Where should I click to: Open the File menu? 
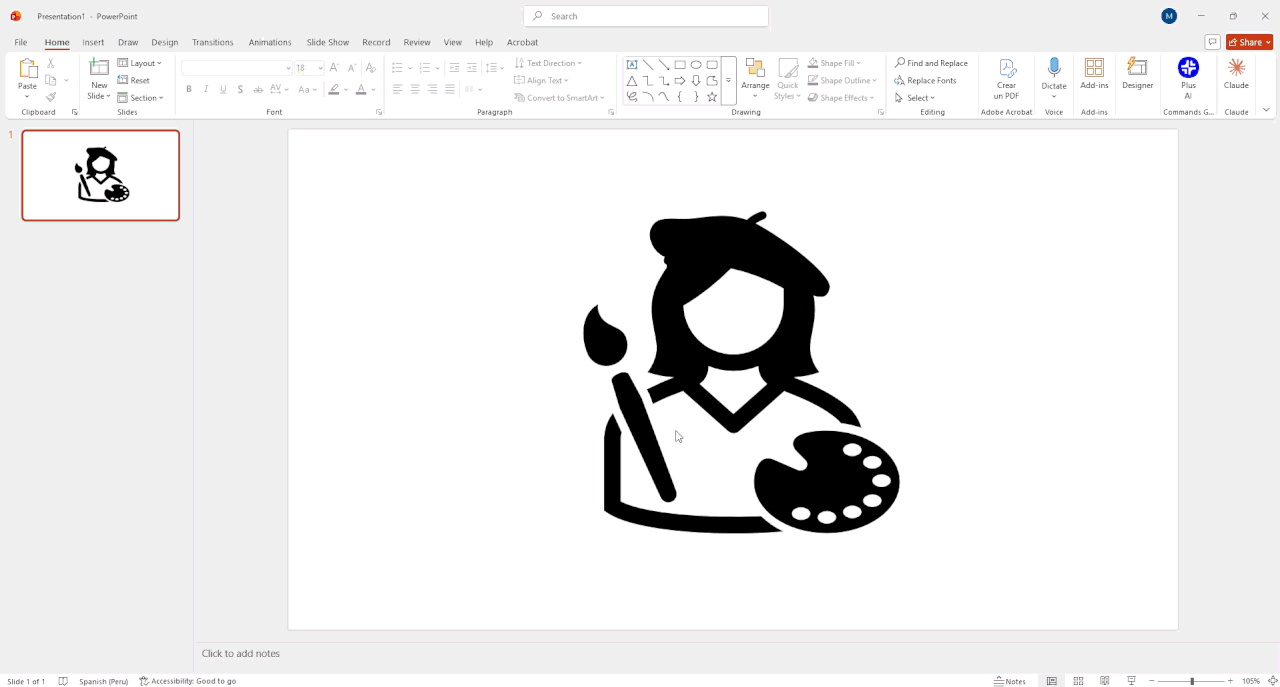pyautogui.click(x=21, y=42)
